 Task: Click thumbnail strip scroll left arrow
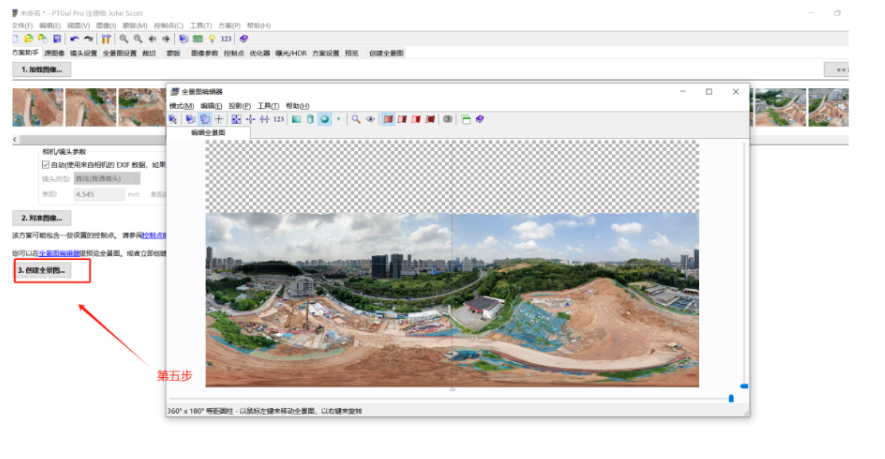(x=15, y=139)
